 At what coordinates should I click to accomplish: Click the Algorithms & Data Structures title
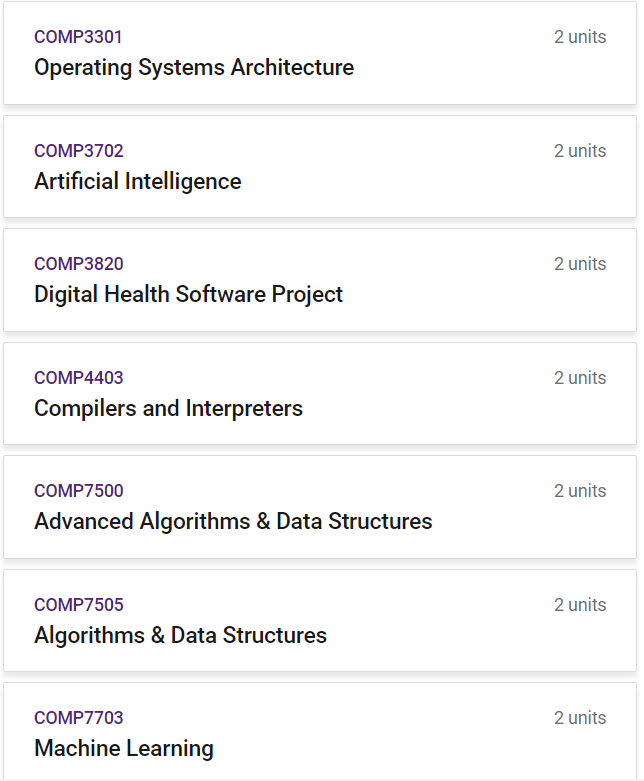click(x=181, y=636)
